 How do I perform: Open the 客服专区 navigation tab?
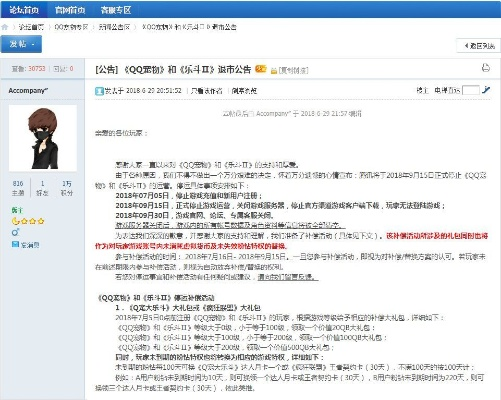pyautogui.click(x=116, y=10)
